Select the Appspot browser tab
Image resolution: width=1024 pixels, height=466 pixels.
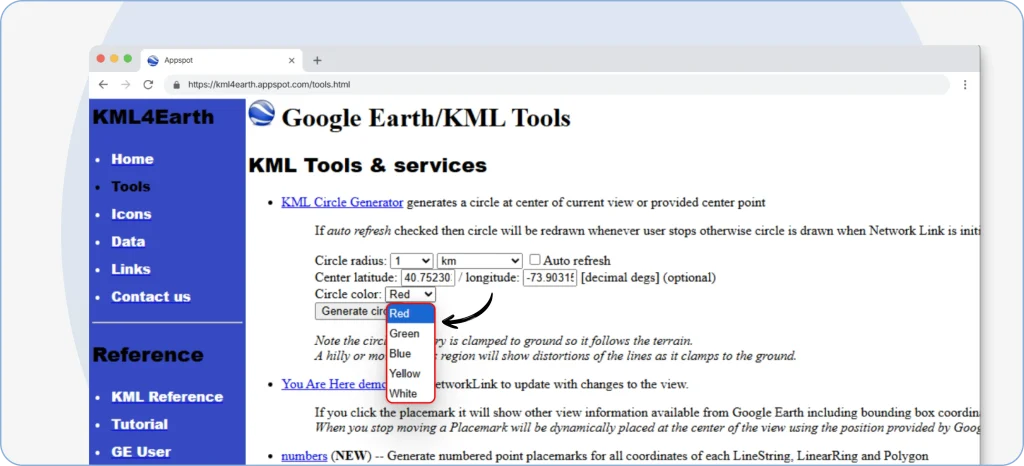[222, 61]
